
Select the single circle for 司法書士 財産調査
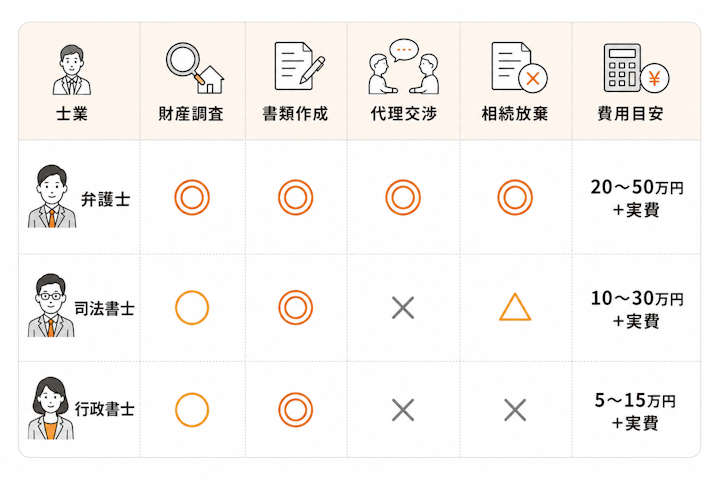[x=192, y=308]
